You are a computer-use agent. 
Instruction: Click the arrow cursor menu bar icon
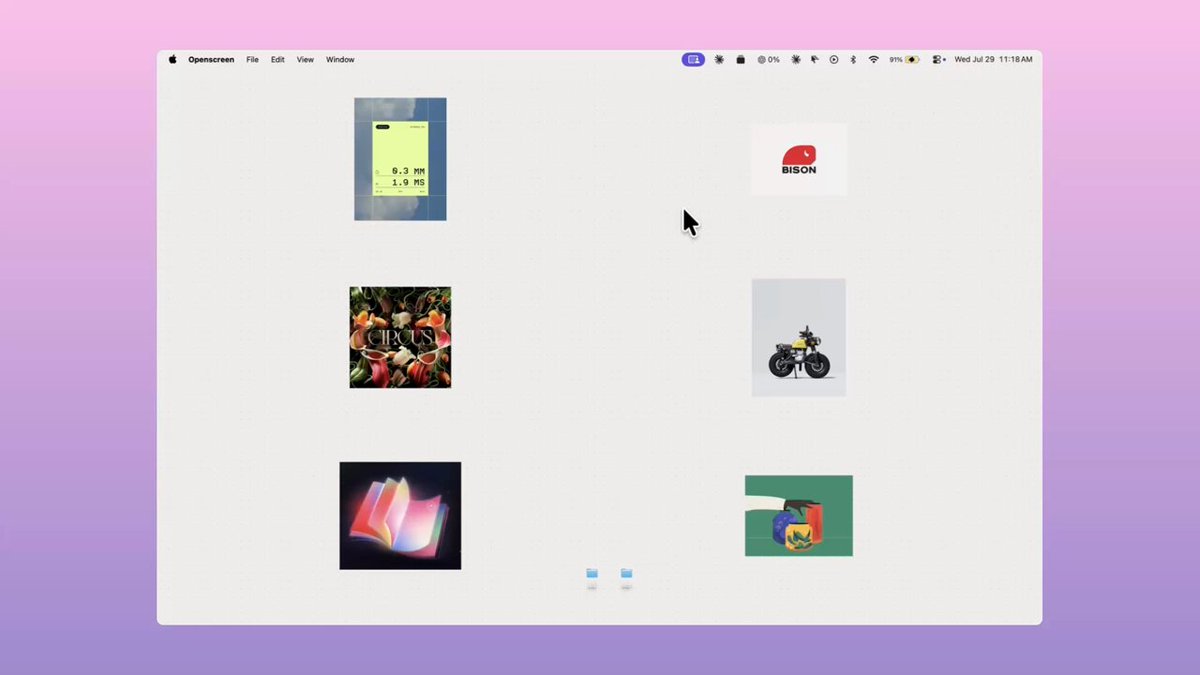[x=815, y=60]
